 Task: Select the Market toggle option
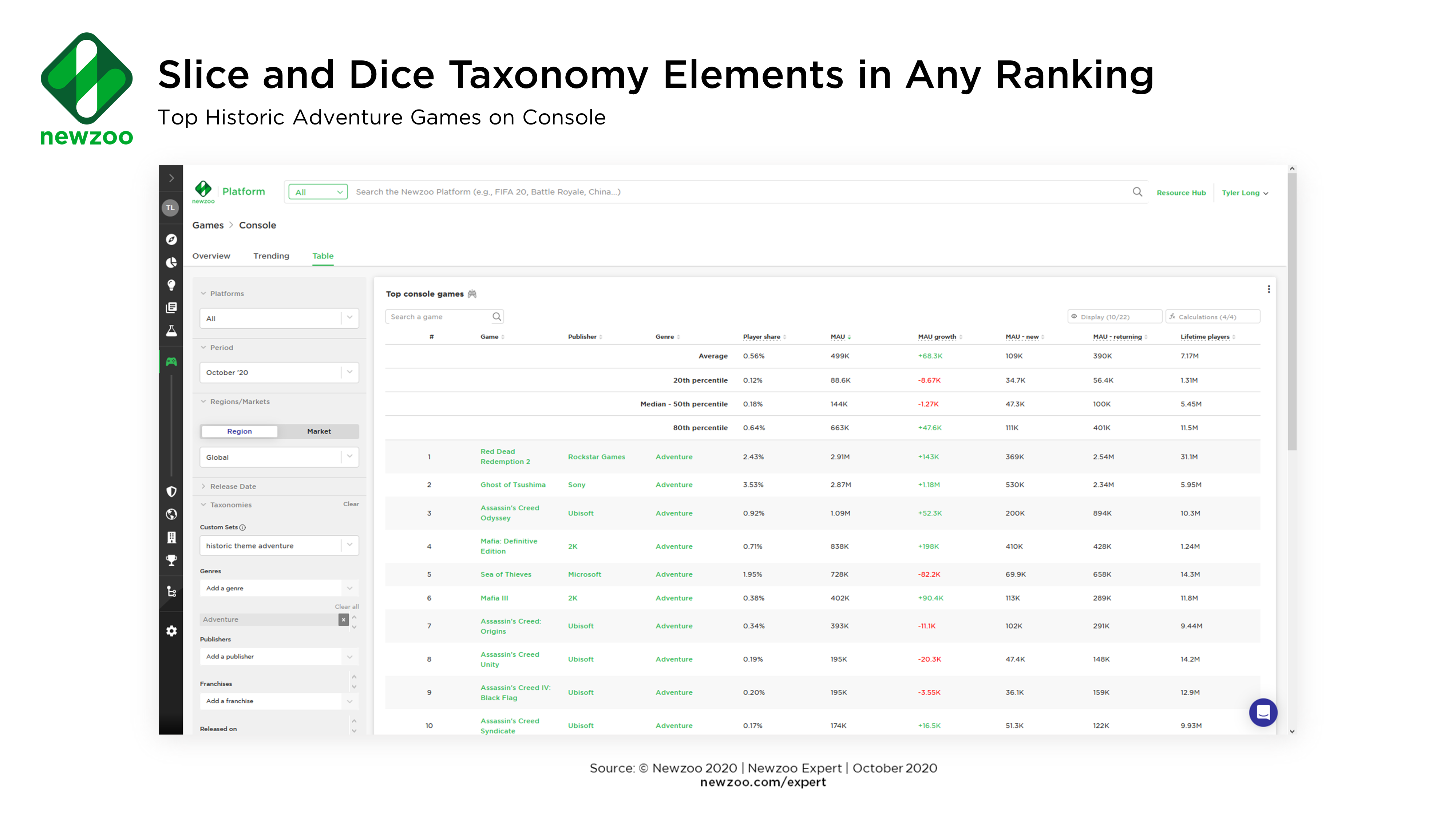point(319,431)
